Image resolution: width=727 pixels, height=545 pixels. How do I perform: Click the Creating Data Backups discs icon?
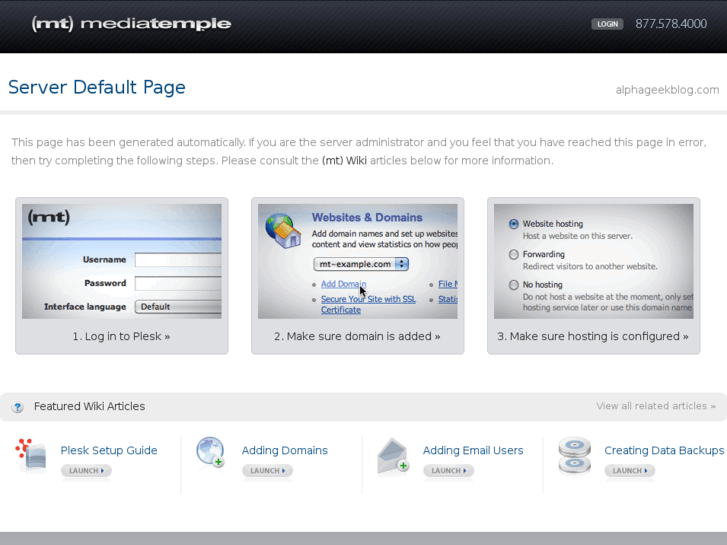click(574, 455)
